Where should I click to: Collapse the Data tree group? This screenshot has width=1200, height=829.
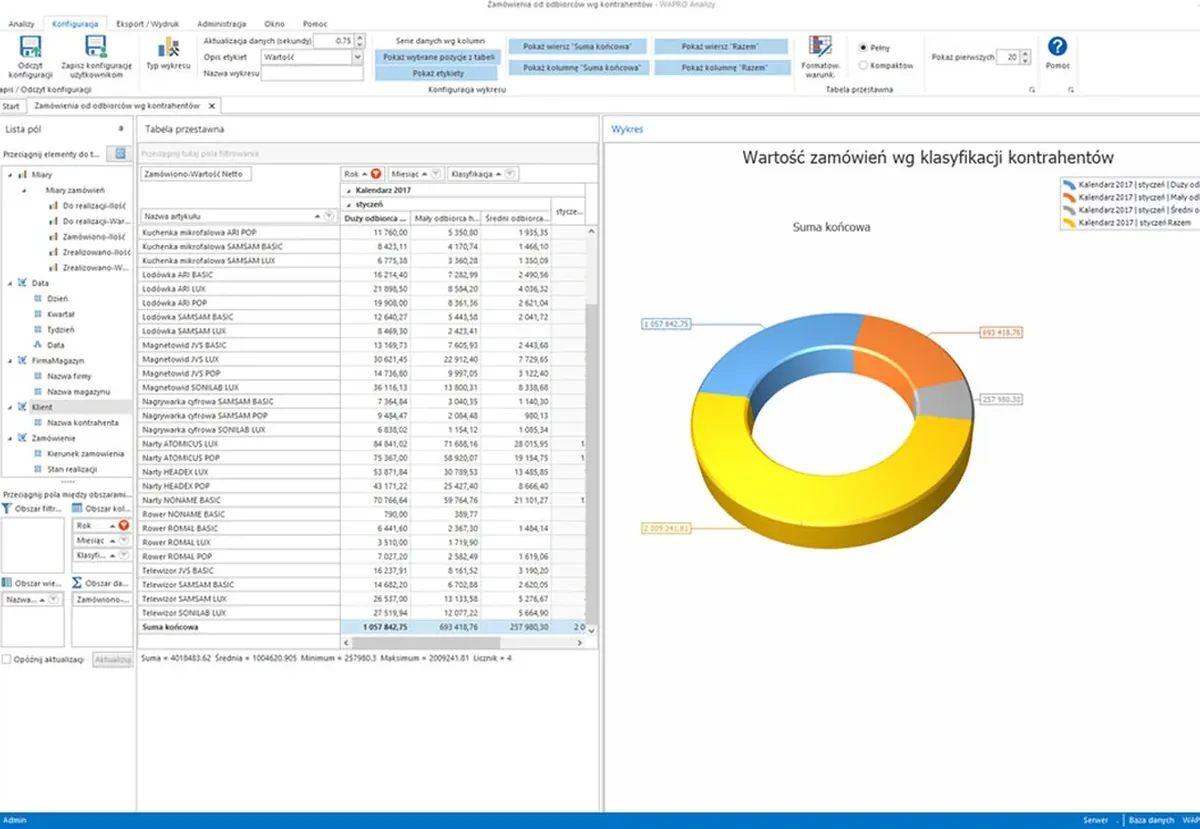[11, 283]
